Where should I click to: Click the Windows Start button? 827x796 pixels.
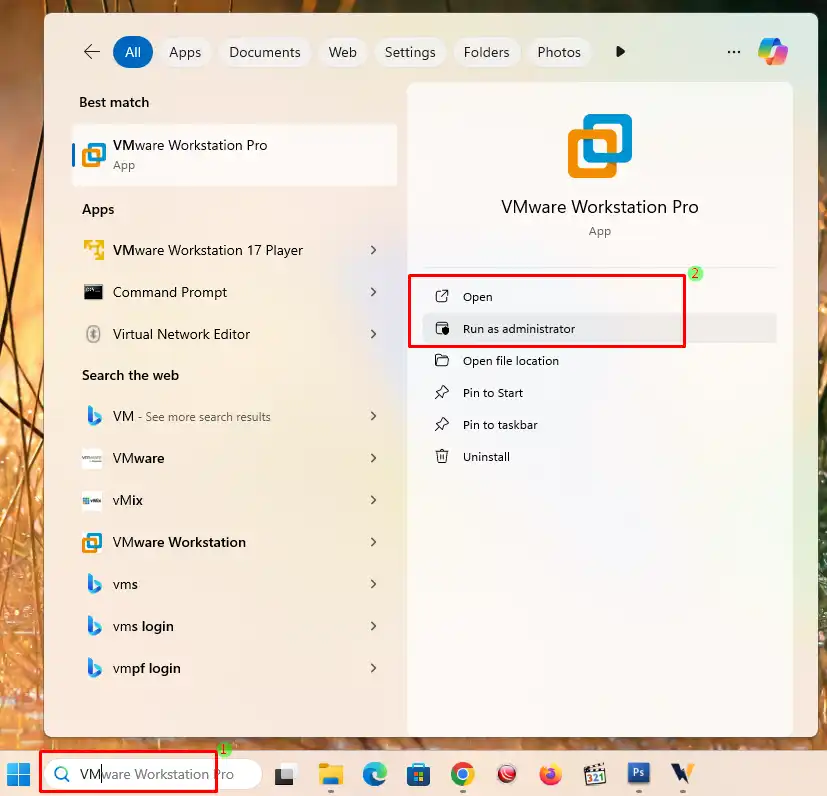pos(19,774)
